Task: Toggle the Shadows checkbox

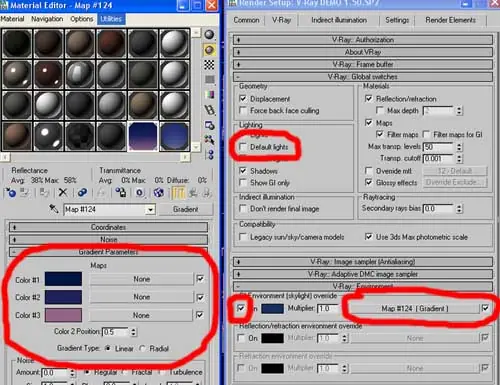Action: pyautogui.click(x=243, y=171)
